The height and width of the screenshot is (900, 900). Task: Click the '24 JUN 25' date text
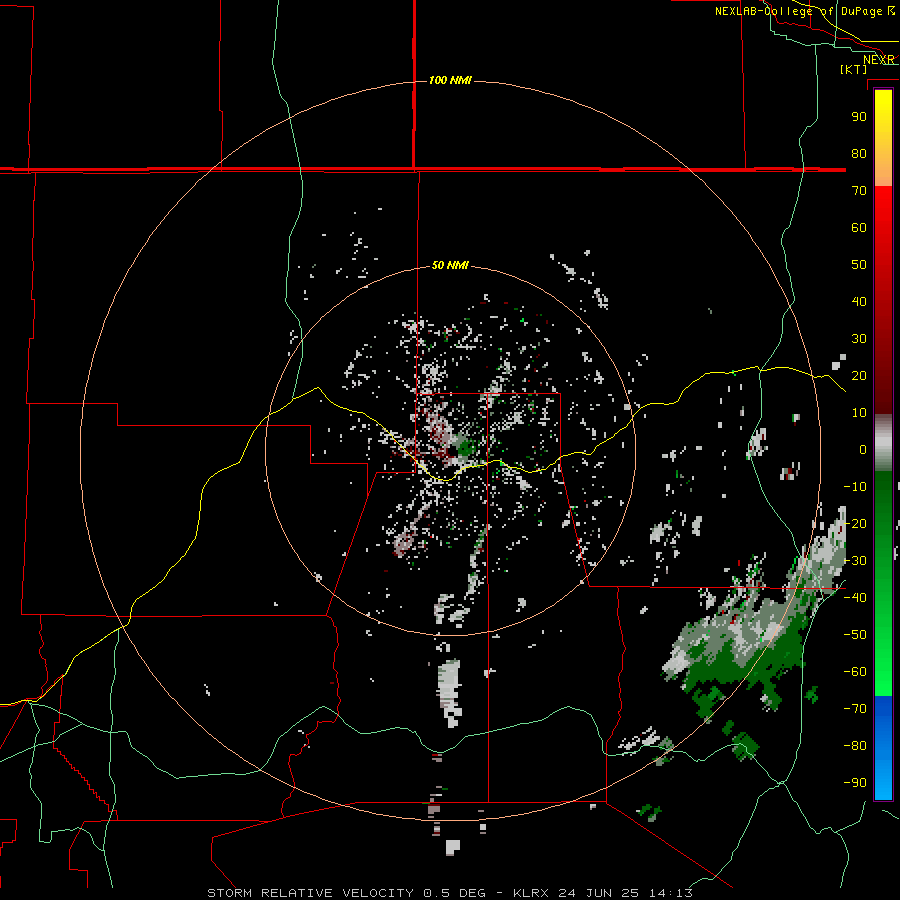pos(599,893)
